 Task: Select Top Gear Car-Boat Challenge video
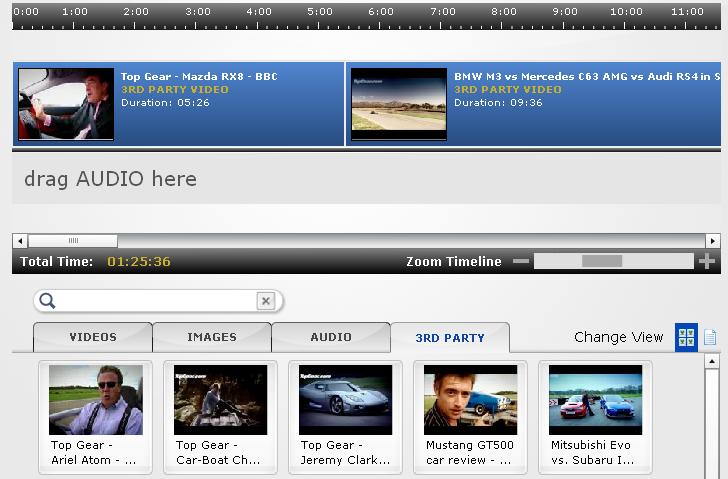pyautogui.click(x=221, y=417)
